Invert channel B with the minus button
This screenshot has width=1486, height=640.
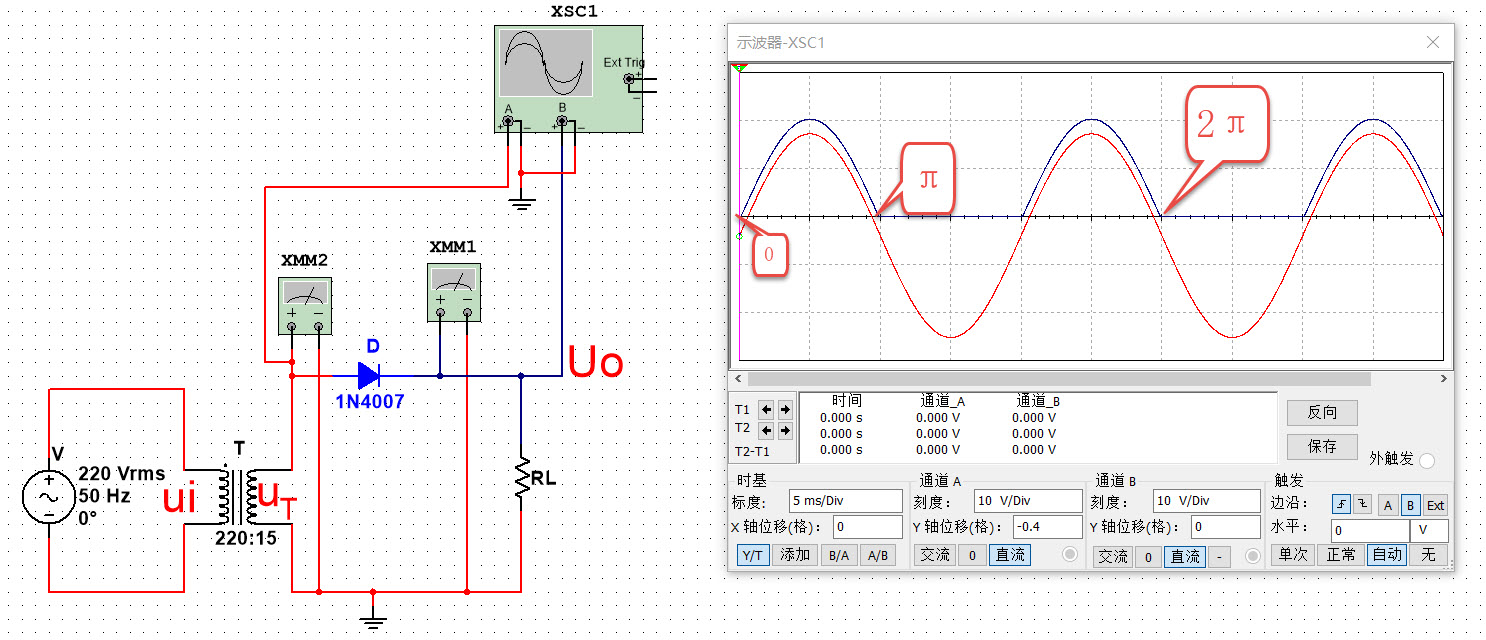pos(1219,556)
